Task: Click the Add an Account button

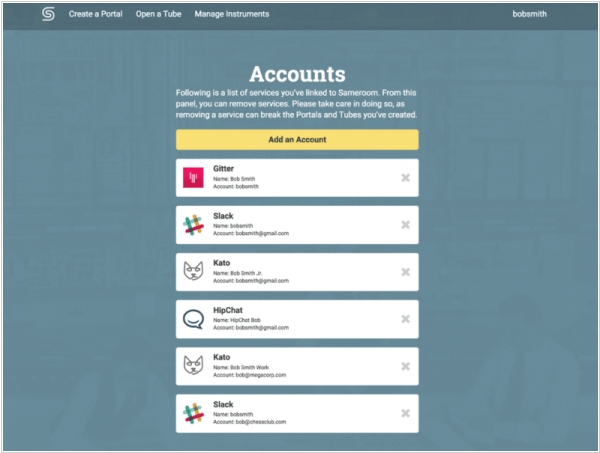Action: [297, 140]
